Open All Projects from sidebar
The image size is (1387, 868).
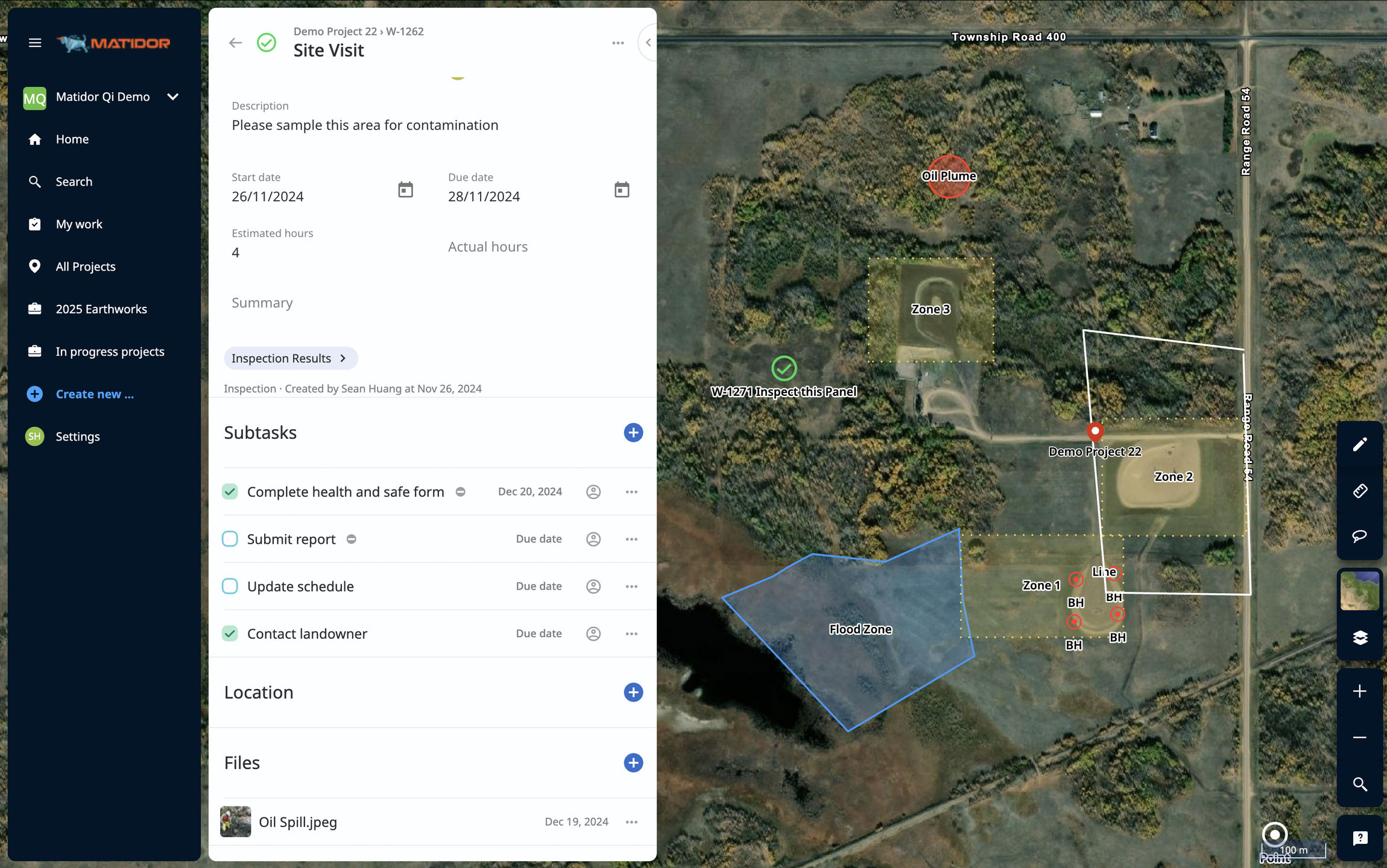[85, 266]
